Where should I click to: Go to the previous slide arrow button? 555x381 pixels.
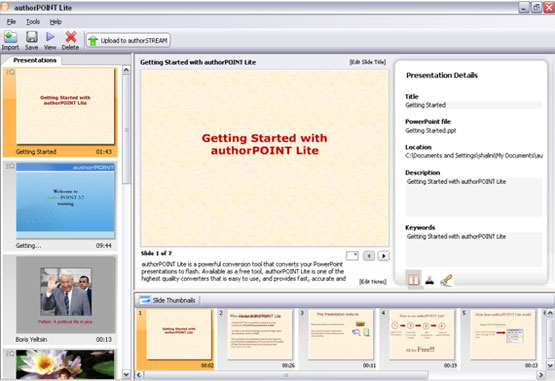(x=369, y=256)
